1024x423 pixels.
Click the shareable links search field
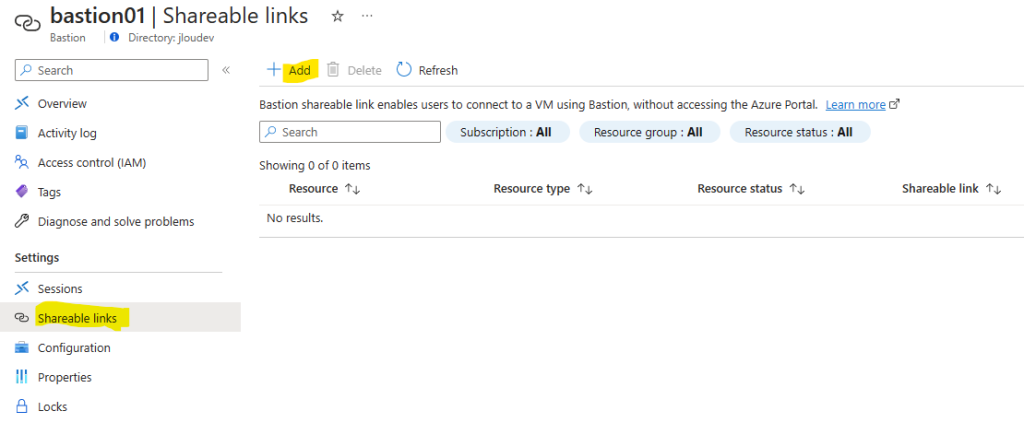click(350, 132)
